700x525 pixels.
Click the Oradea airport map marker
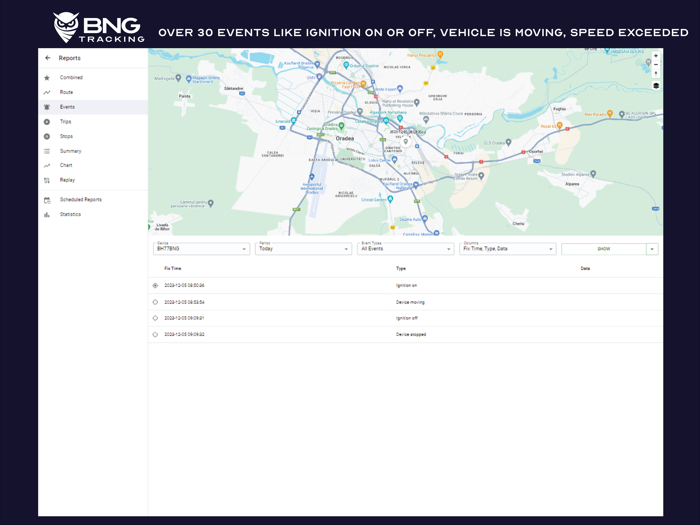click(312, 177)
